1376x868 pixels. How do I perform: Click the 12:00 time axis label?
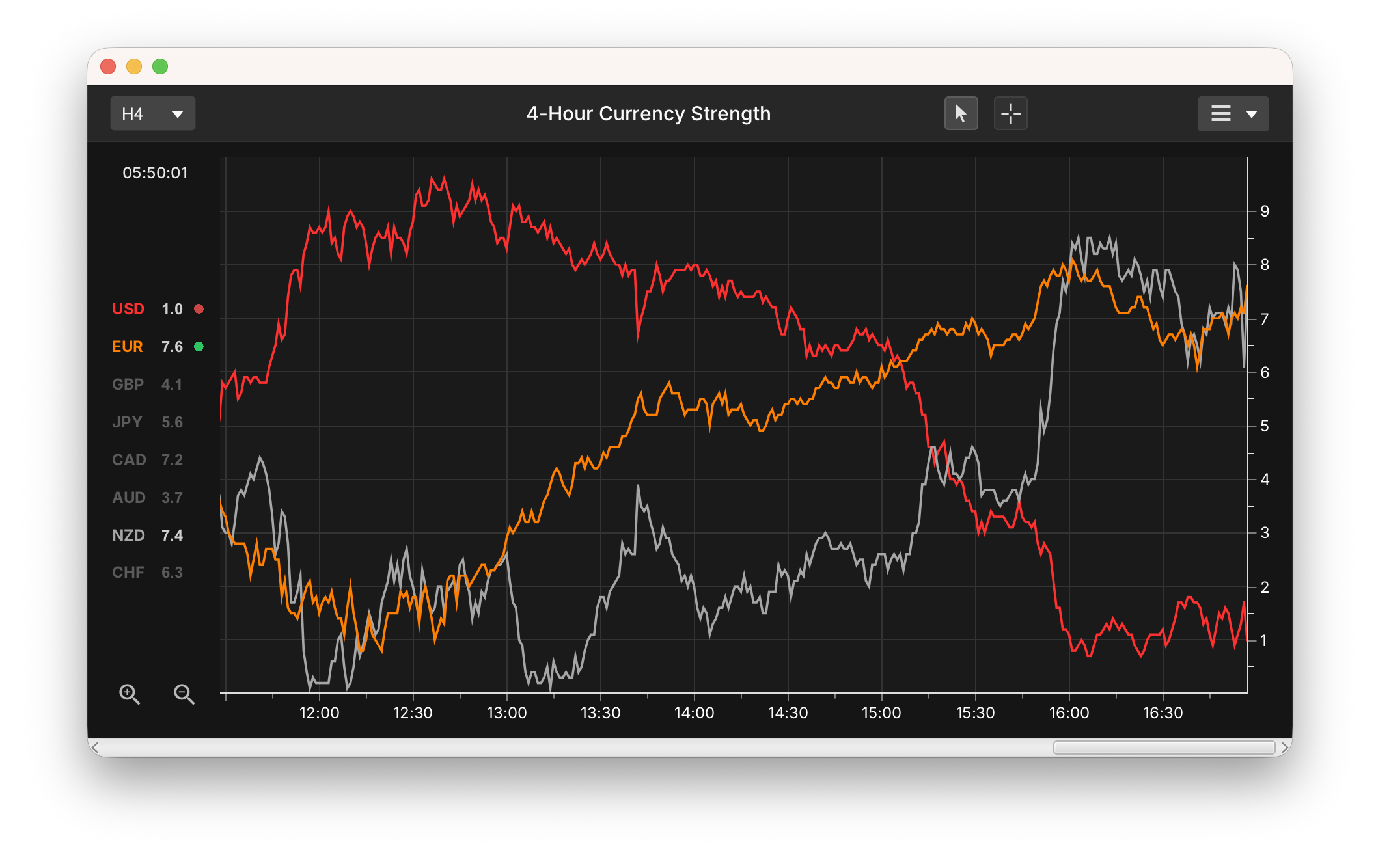click(x=319, y=713)
